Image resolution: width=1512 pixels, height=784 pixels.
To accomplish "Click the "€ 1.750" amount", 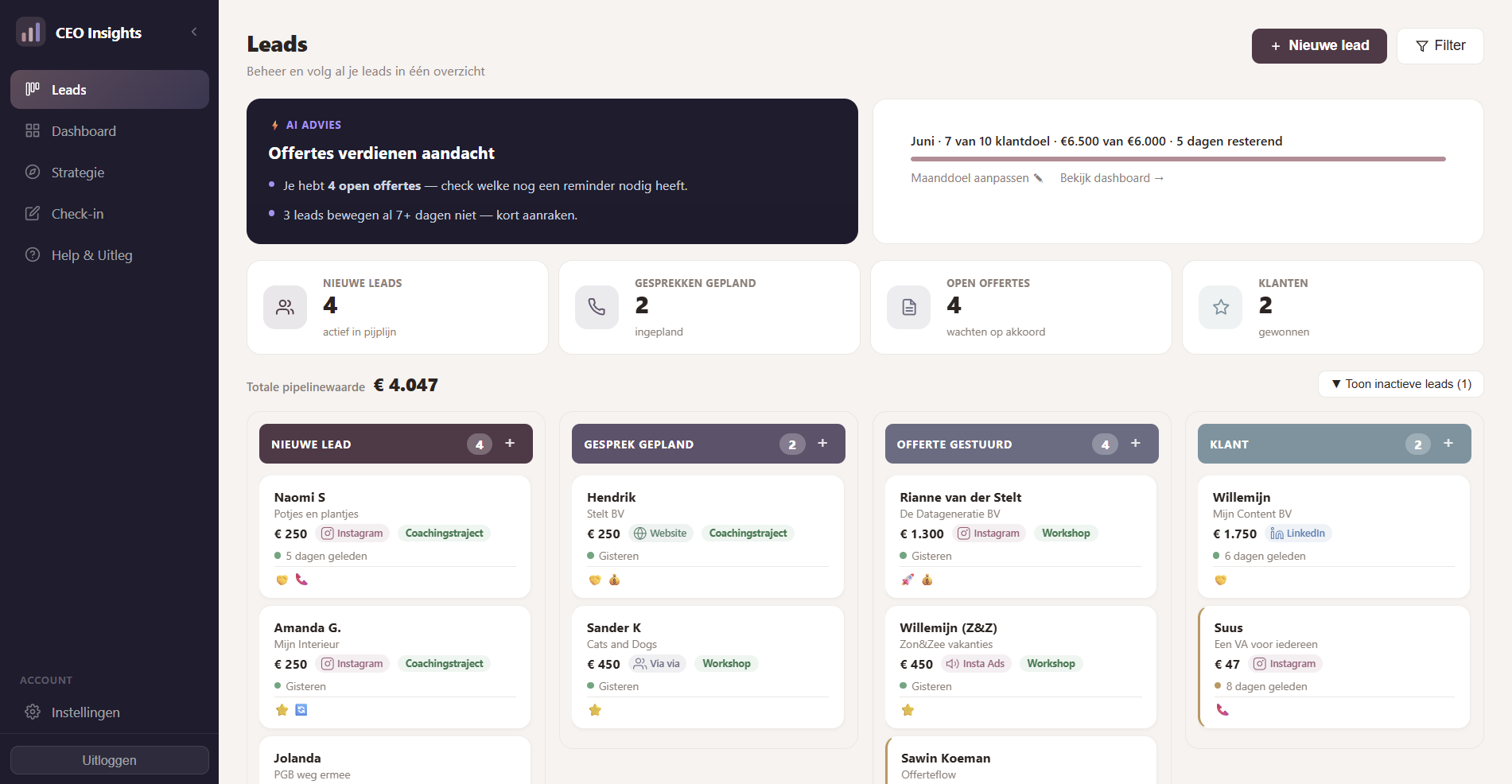I will (1234, 534).
